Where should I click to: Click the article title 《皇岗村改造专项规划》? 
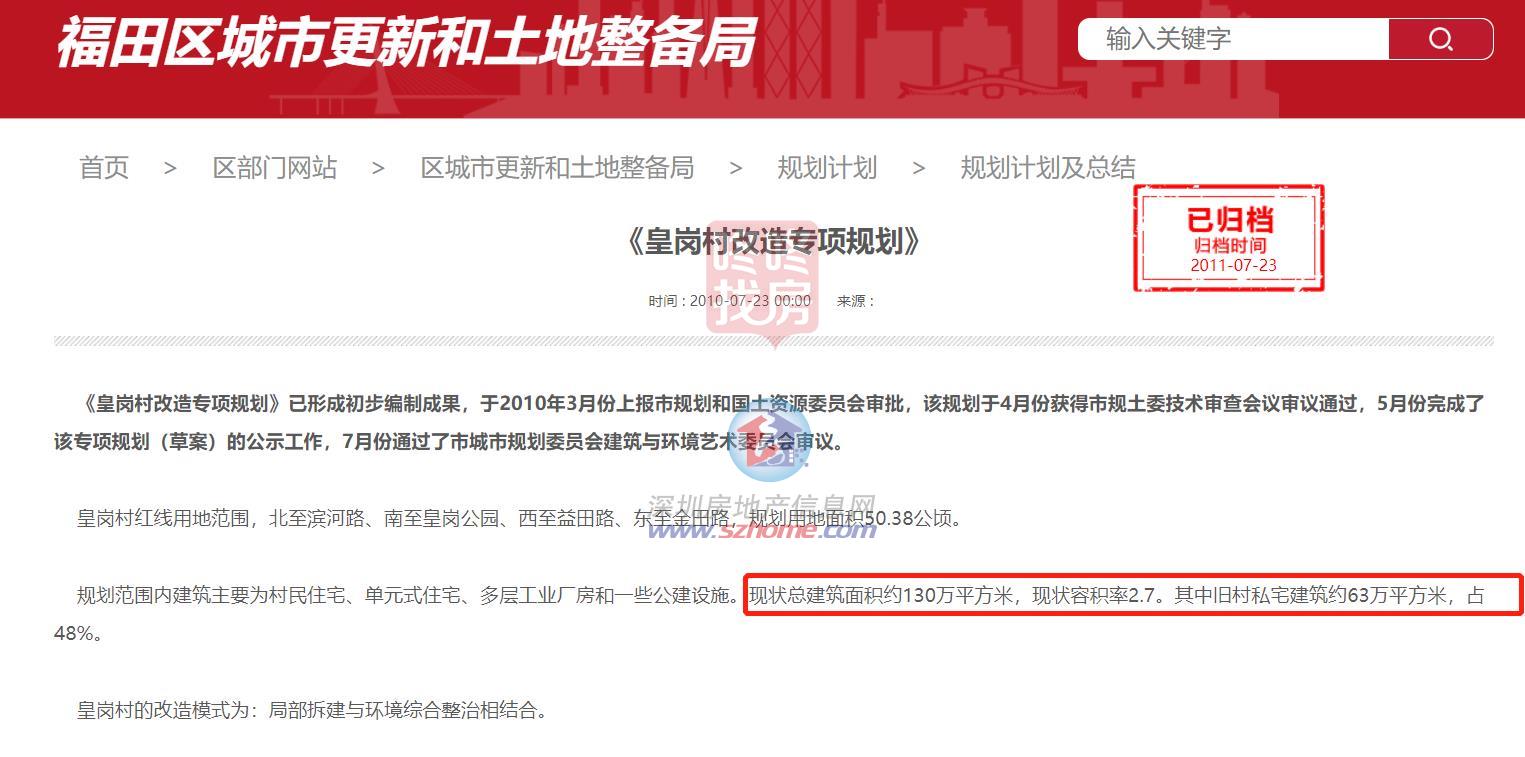pos(771,241)
